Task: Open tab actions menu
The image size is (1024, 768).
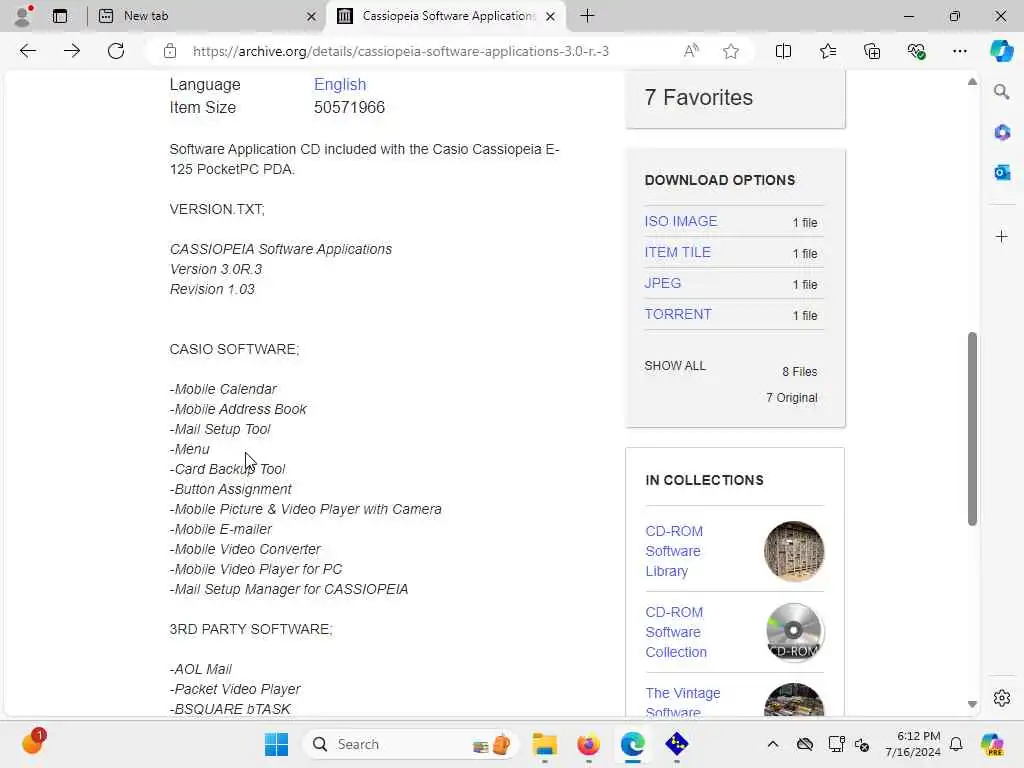Action: pyautogui.click(x=59, y=16)
